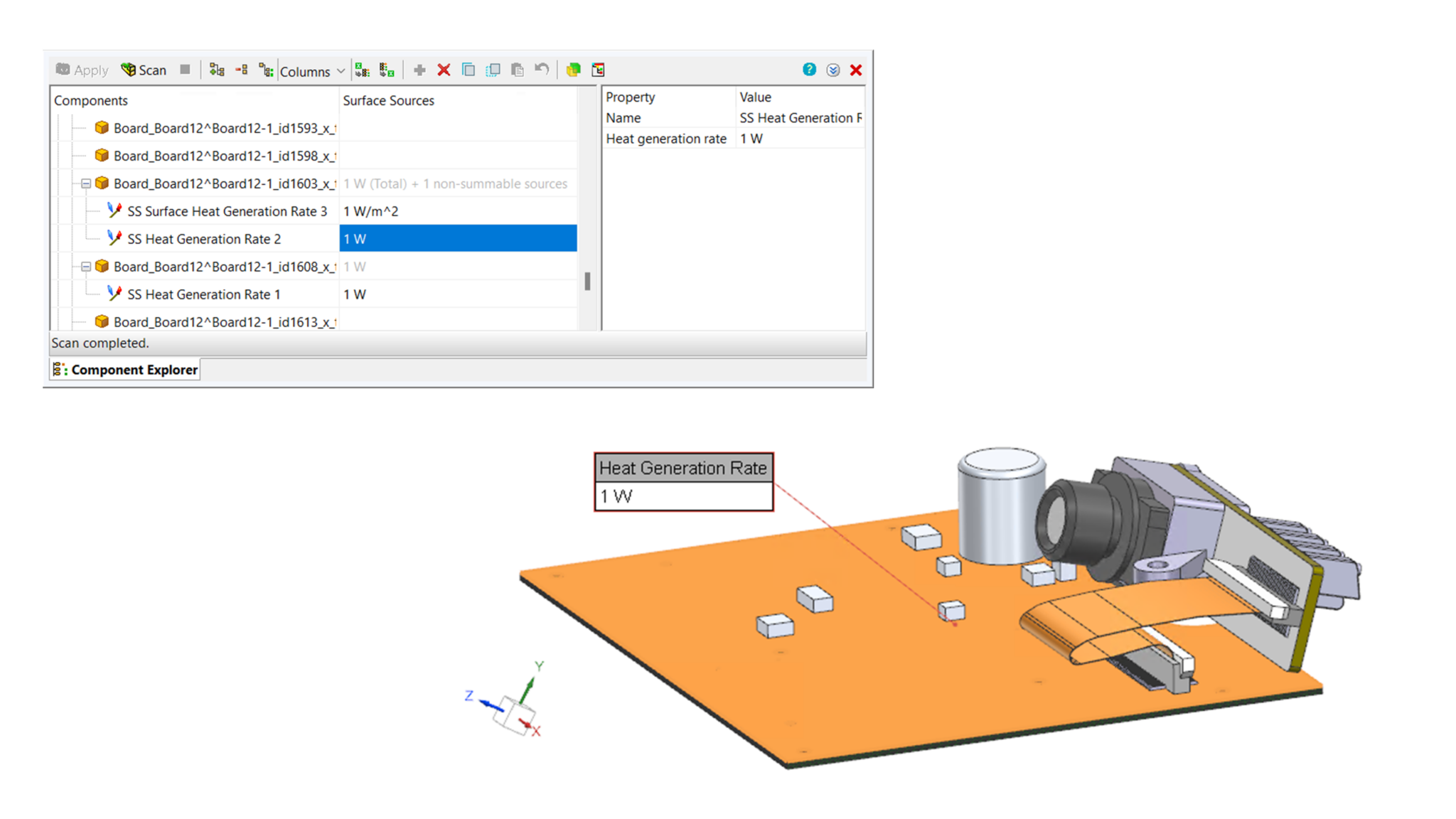The width and height of the screenshot is (1456, 819).
Task: Click the expand tree icon after Scan
Action: [217, 70]
